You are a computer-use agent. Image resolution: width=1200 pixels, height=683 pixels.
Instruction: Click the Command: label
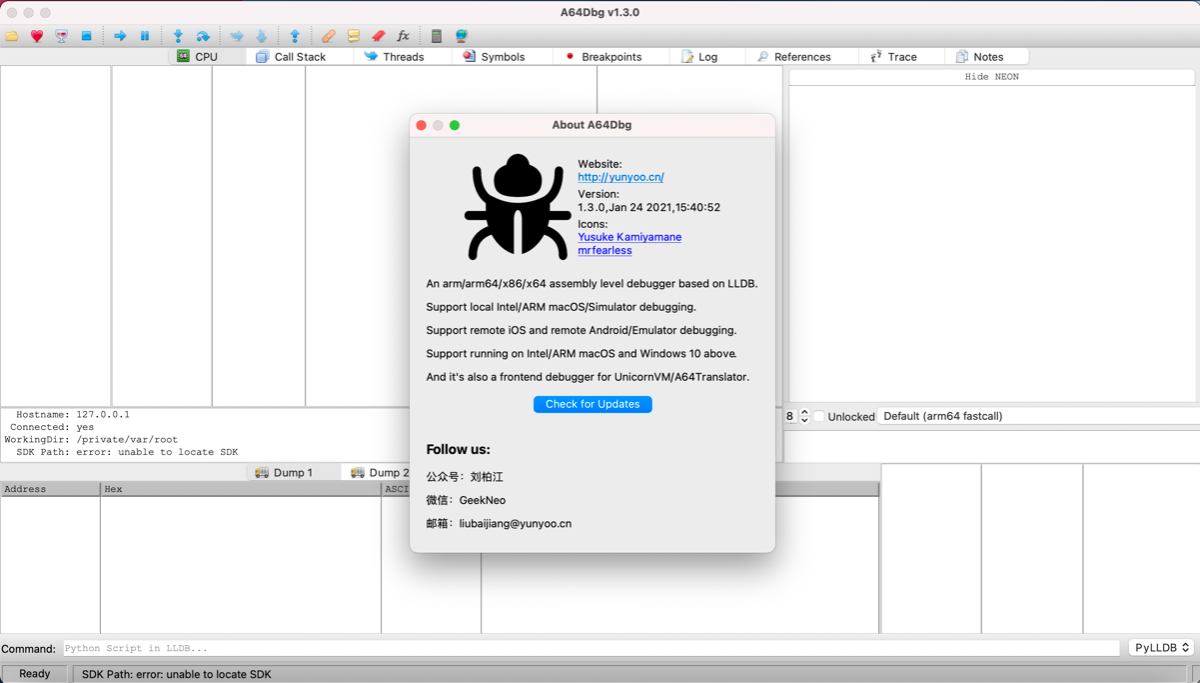[x=29, y=649]
